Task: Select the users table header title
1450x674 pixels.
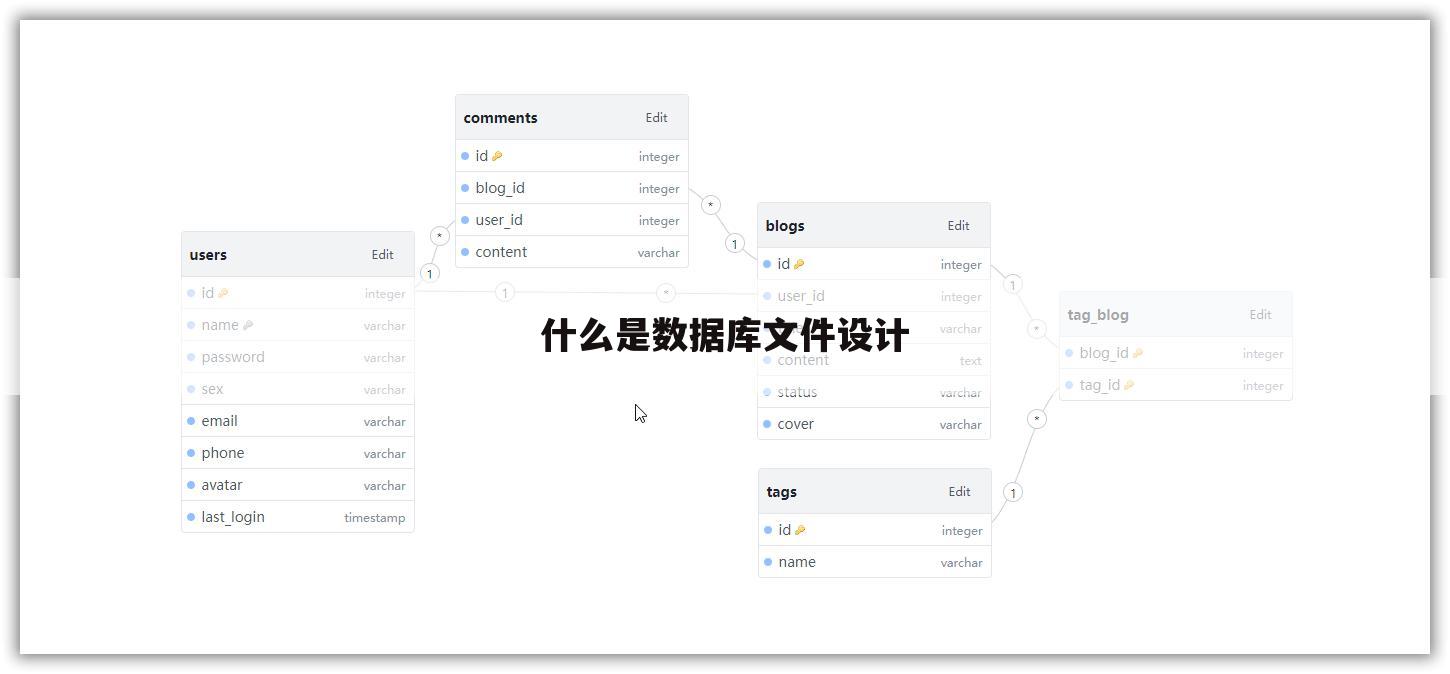Action: 208,254
